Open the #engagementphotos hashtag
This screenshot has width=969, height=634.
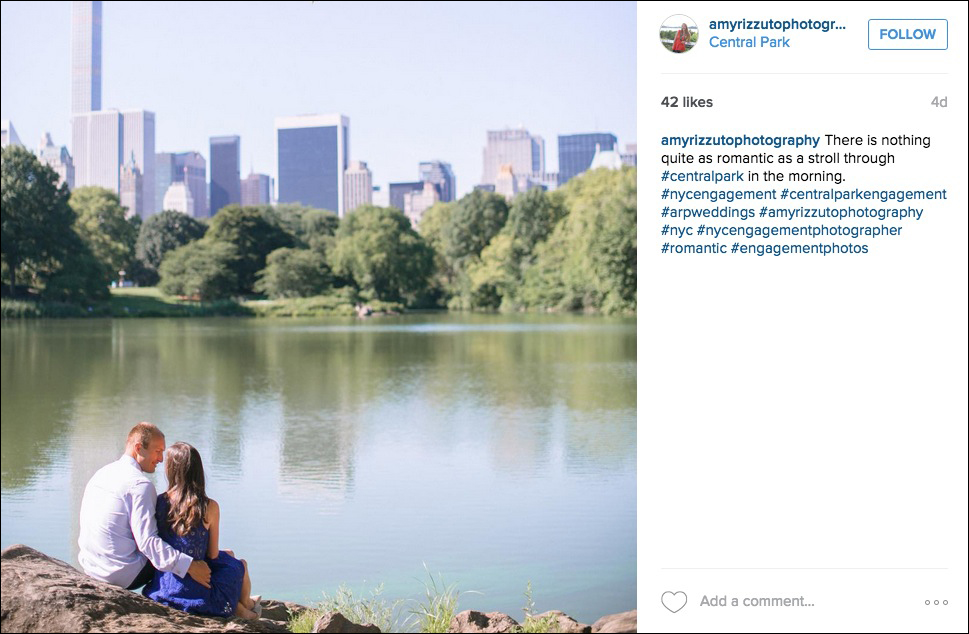pyautogui.click(x=799, y=248)
